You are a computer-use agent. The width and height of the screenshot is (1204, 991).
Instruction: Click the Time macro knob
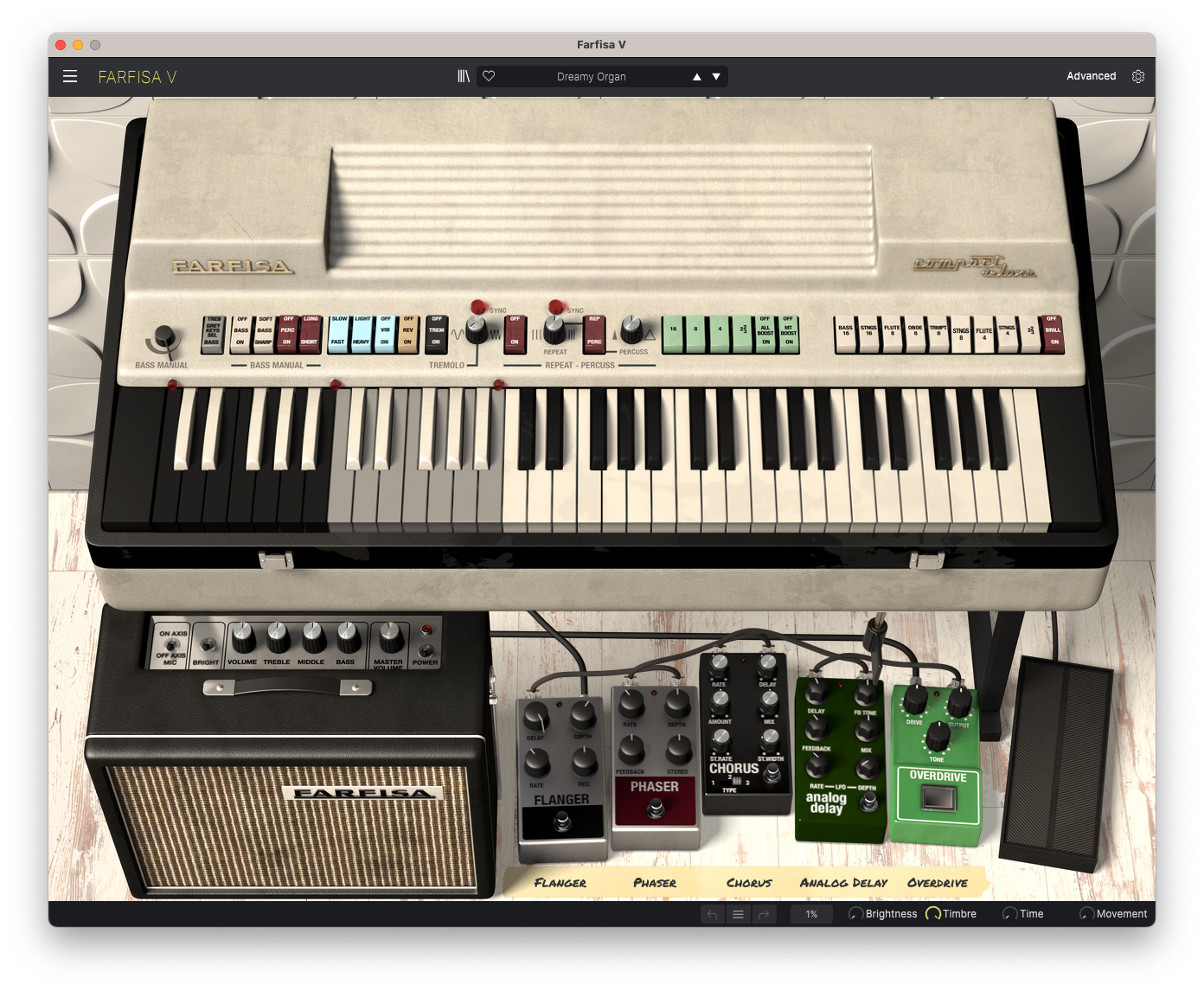tap(1009, 914)
